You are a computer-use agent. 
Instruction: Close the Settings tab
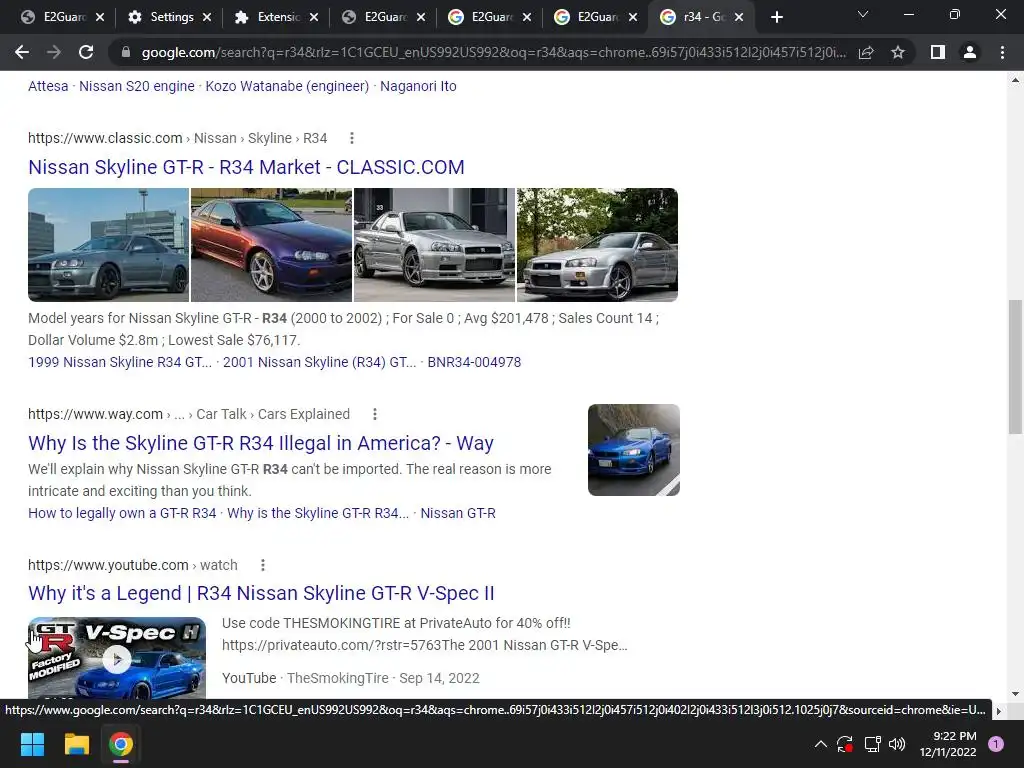coord(207,18)
